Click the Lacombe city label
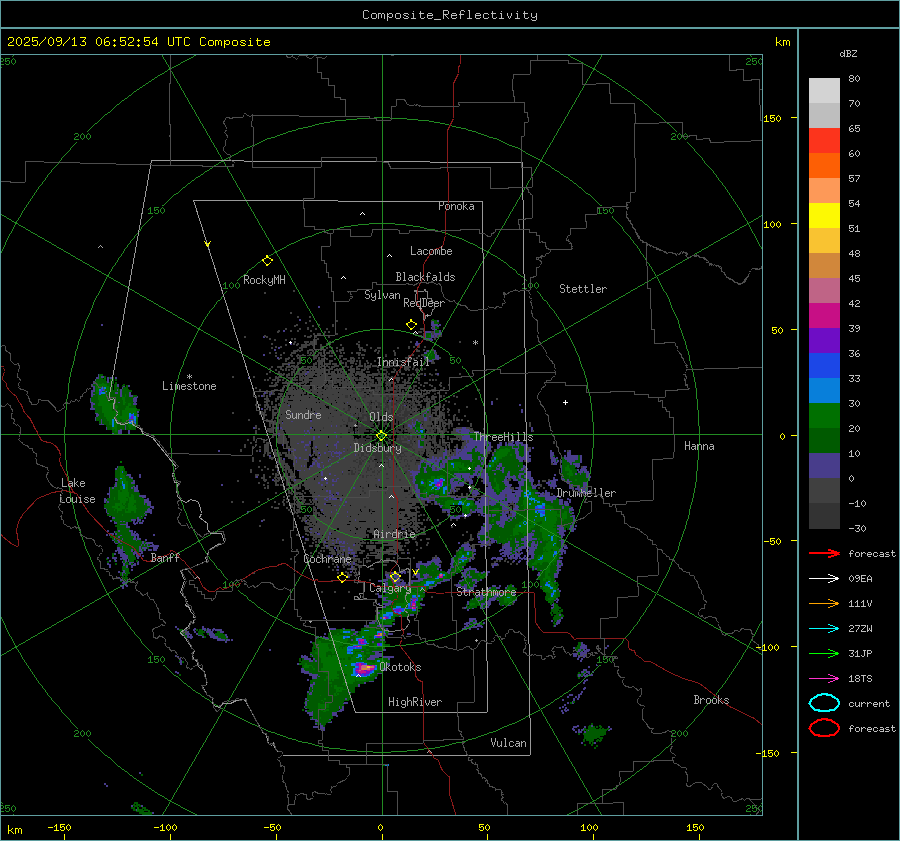Viewport: 900px width, 841px height. 431,251
